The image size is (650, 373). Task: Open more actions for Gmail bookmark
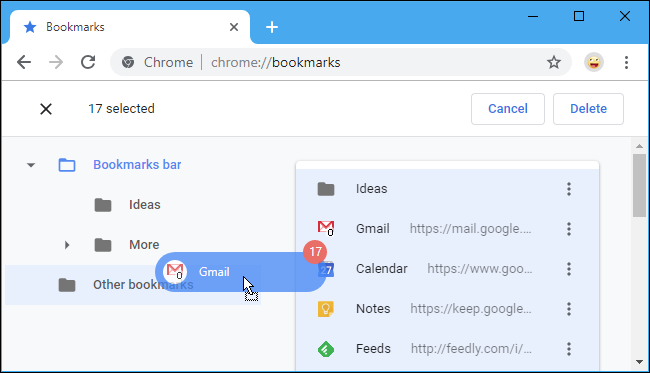click(x=569, y=229)
